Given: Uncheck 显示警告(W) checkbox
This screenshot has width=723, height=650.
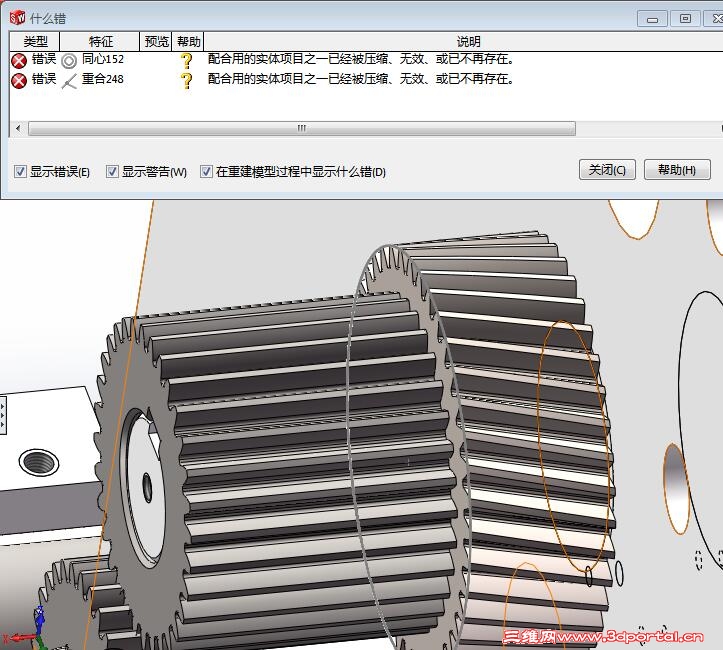Looking at the screenshot, I should (x=112, y=172).
